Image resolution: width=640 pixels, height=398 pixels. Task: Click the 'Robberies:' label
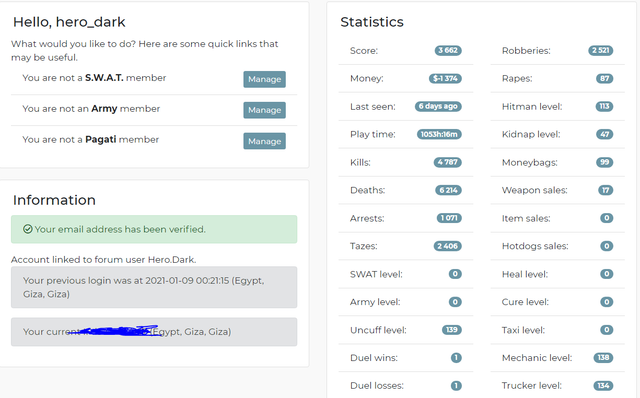click(x=526, y=51)
